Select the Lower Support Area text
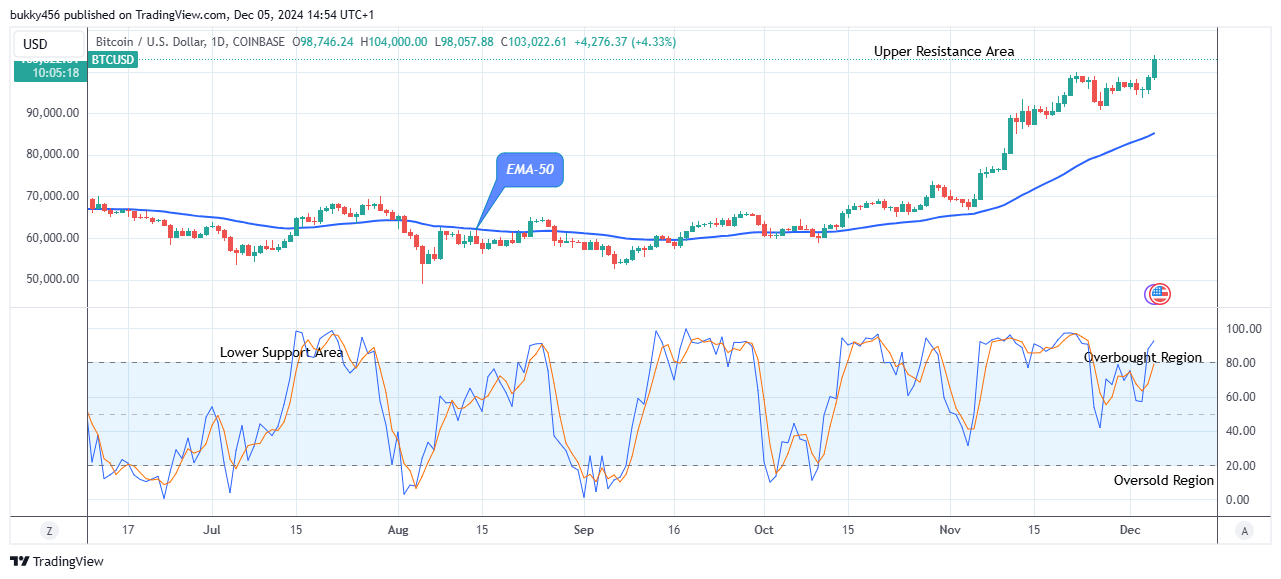Screen dimensions: 1281x579 point(282,353)
